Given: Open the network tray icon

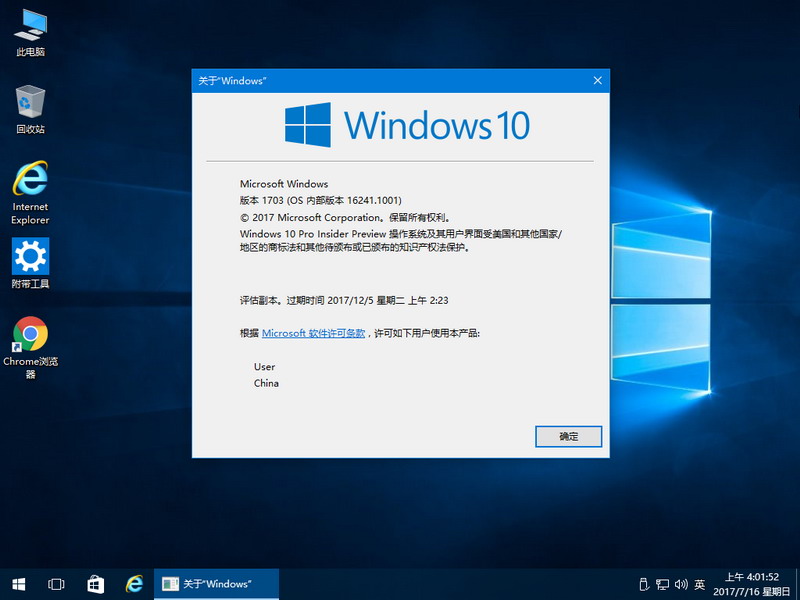Looking at the screenshot, I should click(x=662, y=584).
